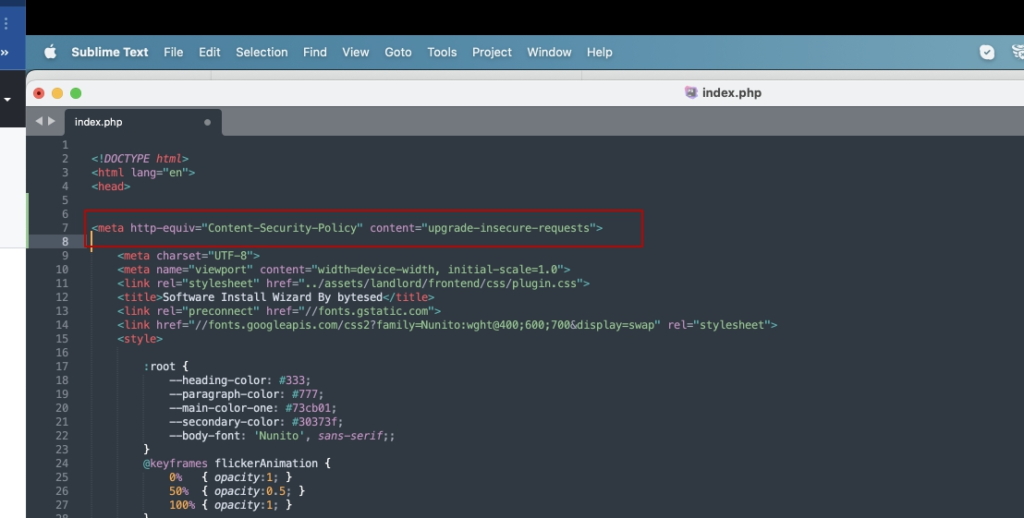
Task: Click line number 15 in gutter
Action: coord(62,339)
